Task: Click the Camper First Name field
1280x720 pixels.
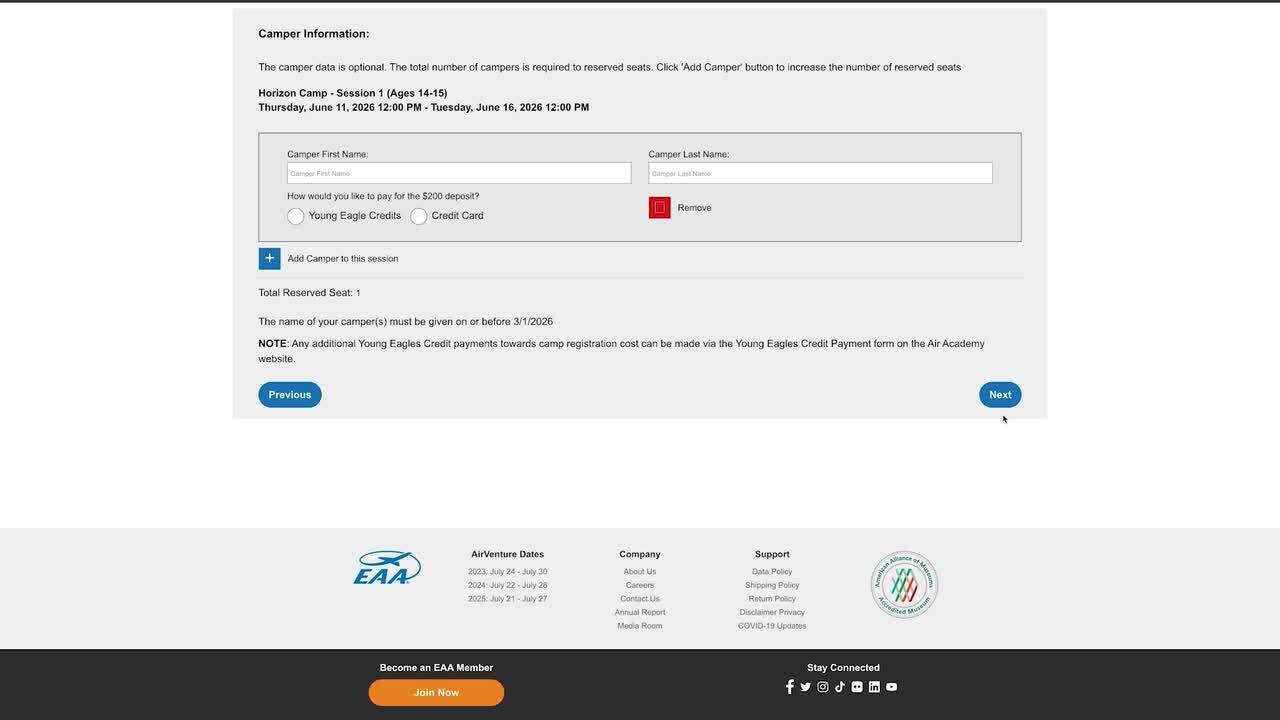Action: (x=459, y=173)
